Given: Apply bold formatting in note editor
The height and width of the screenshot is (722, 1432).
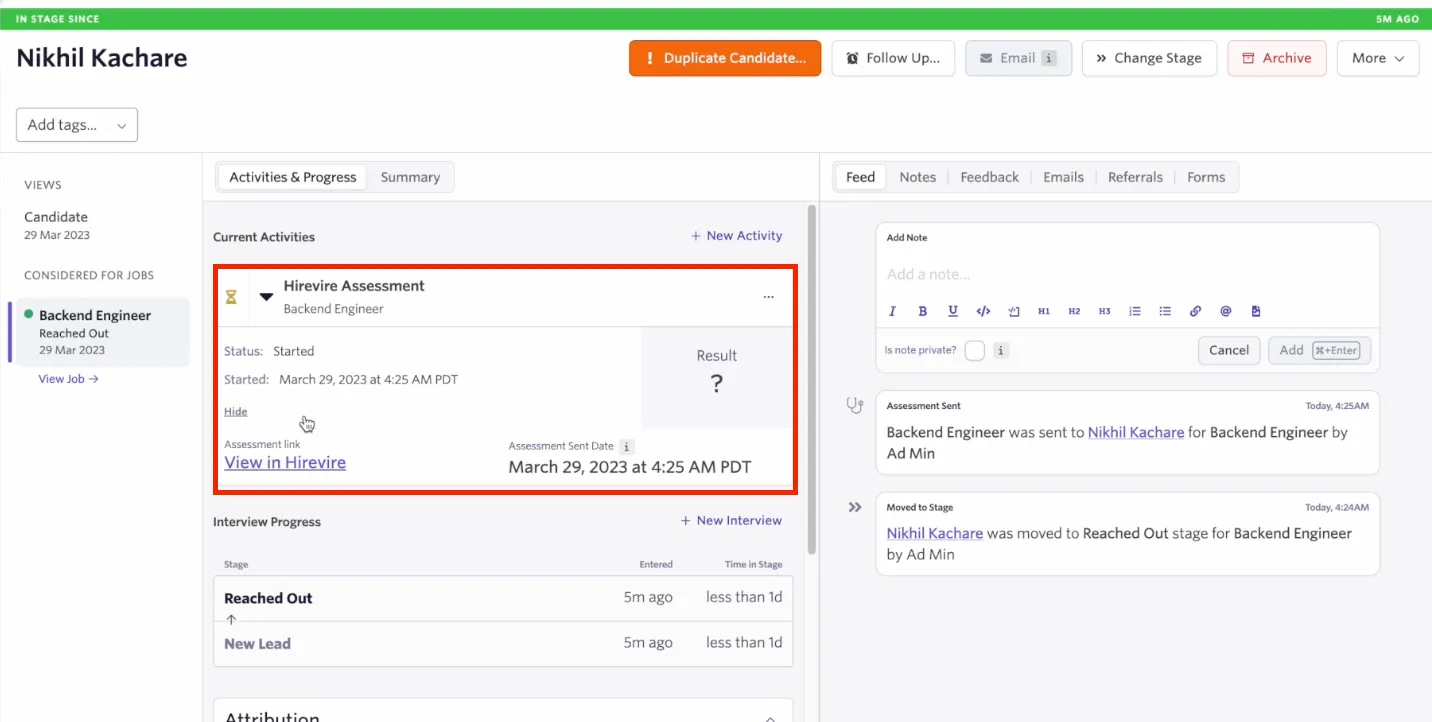Looking at the screenshot, I should (923, 311).
